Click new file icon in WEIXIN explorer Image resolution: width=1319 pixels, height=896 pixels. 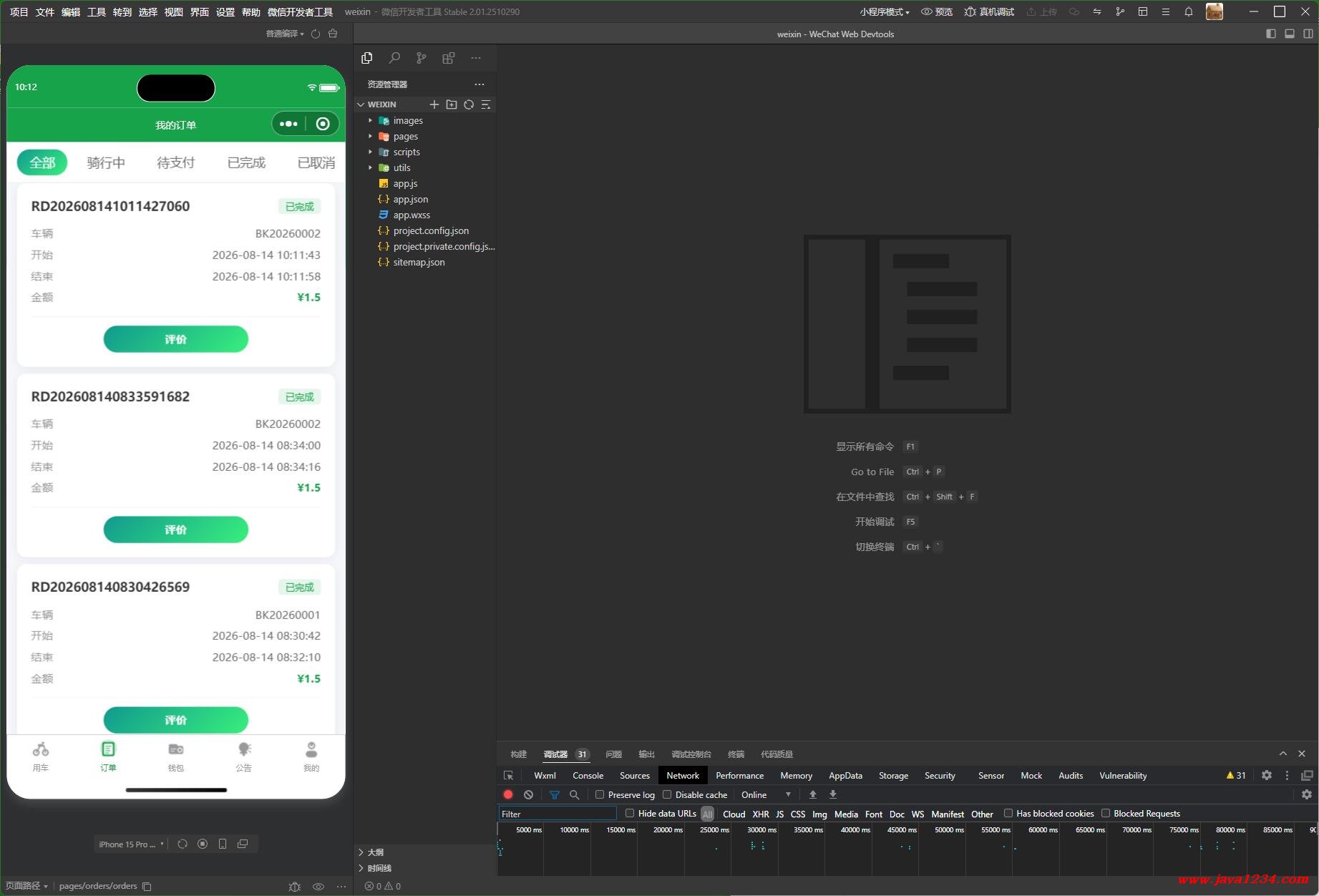point(434,104)
